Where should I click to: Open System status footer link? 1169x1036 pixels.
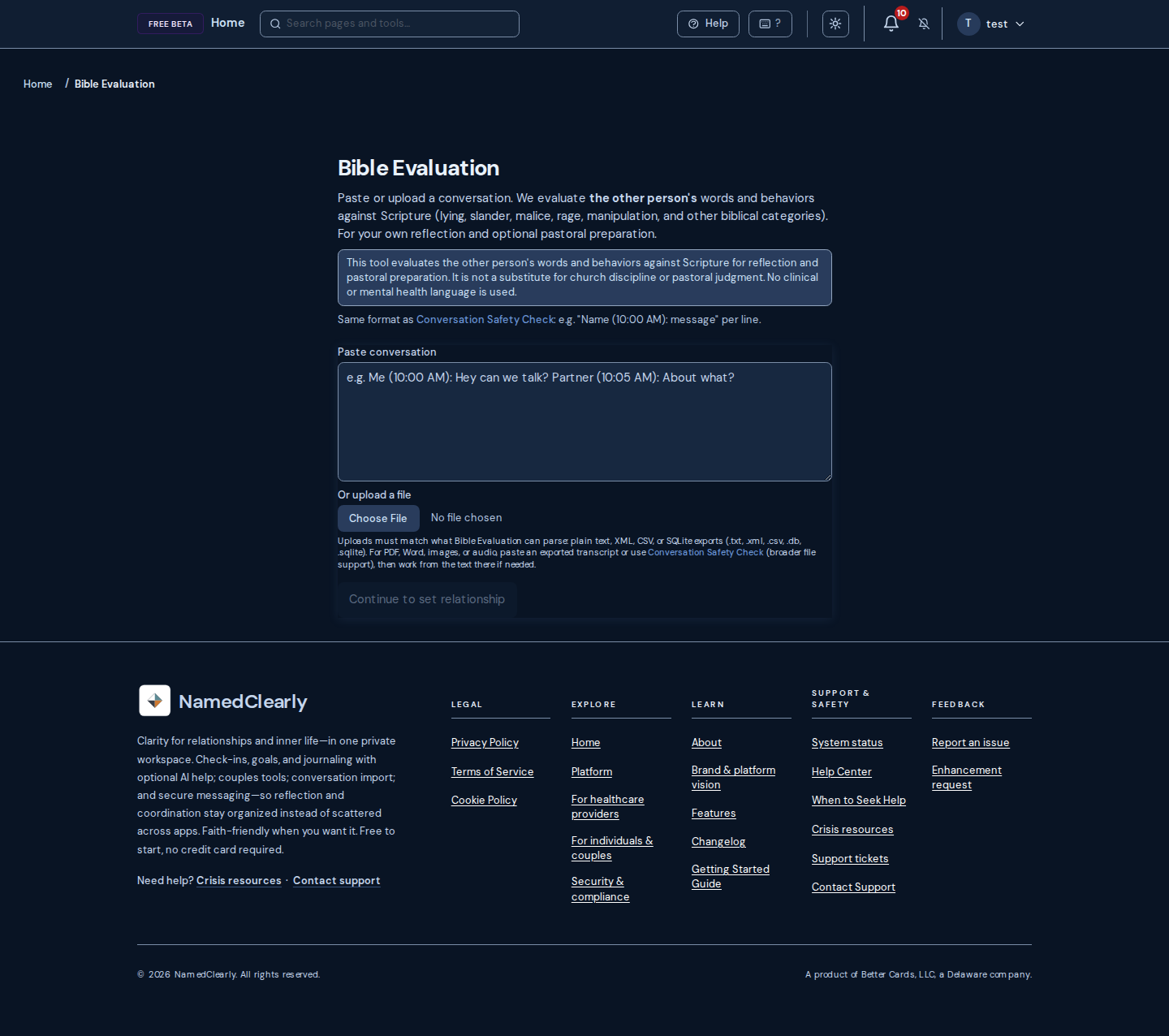847,742
